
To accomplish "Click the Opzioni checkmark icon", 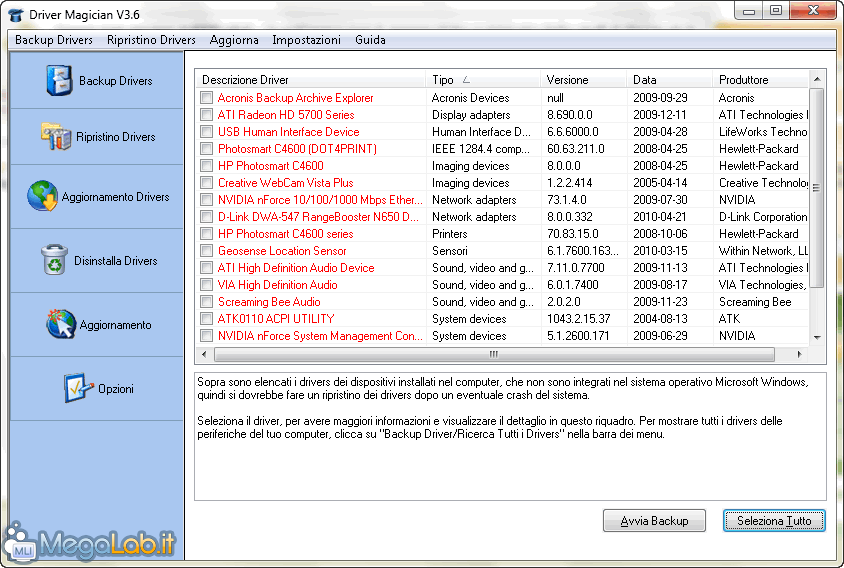I will [78, 388].
